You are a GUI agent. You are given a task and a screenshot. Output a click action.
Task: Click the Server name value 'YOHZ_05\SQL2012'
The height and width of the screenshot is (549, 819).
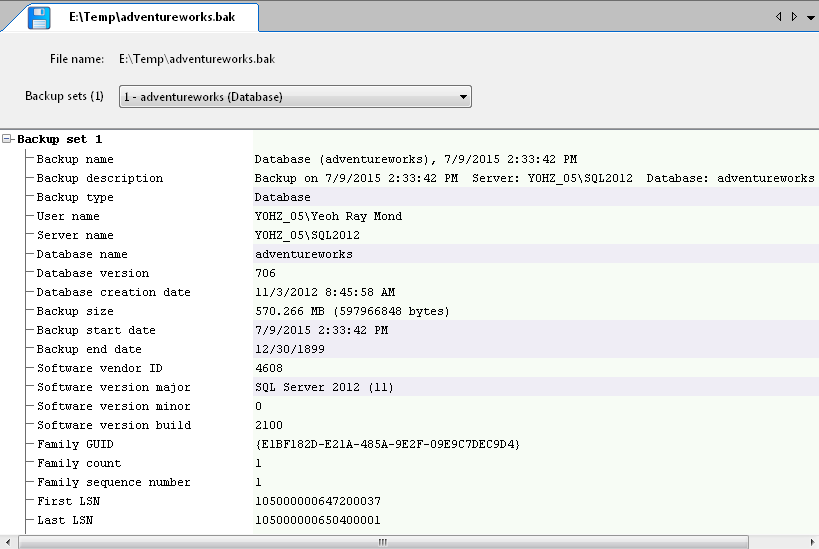[307, 235]
